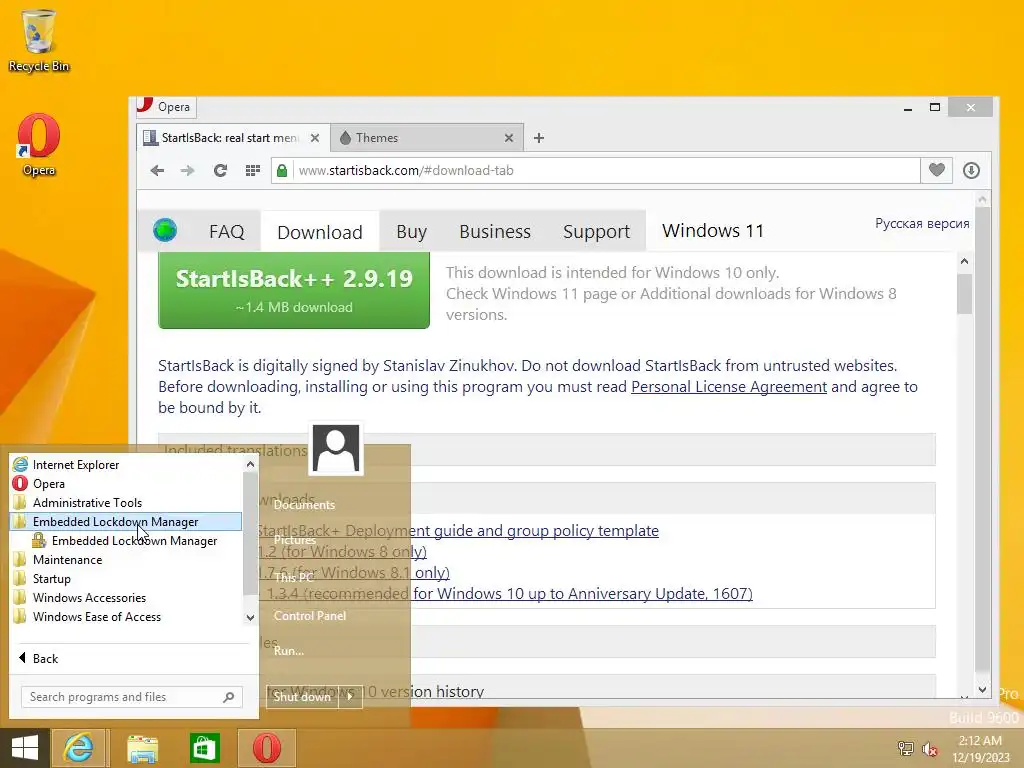Open the Buy tab
Image resolution: width=1024 pixels, height=768 pixels.
click(411, 231)
